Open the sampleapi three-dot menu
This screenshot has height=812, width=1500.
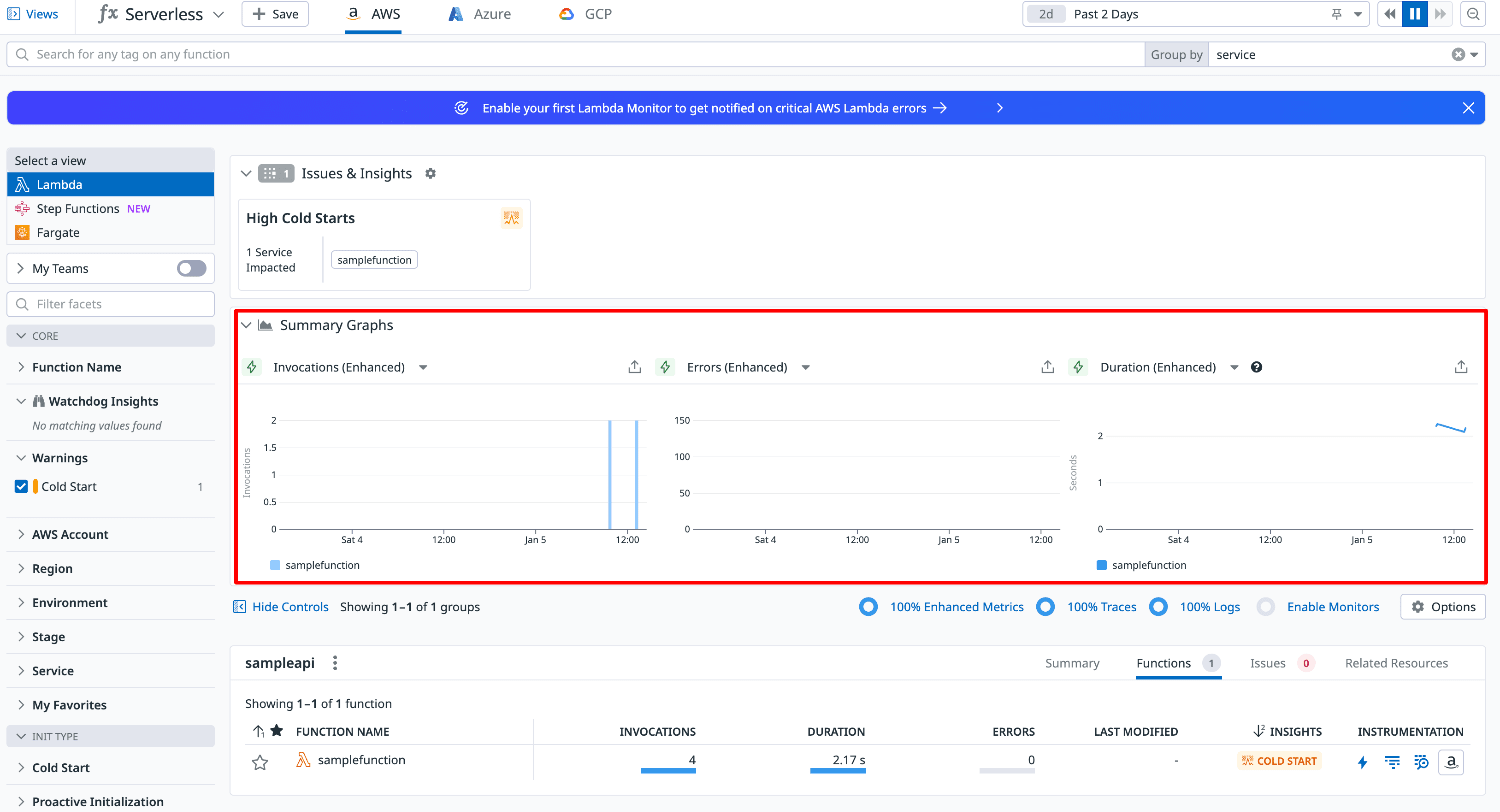(335, 663)
